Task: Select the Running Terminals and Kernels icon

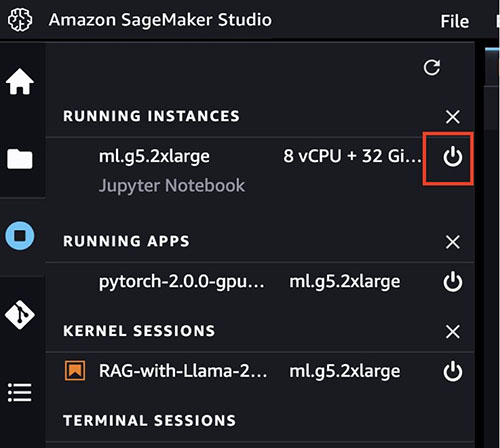Action: (x=20, y=236)
